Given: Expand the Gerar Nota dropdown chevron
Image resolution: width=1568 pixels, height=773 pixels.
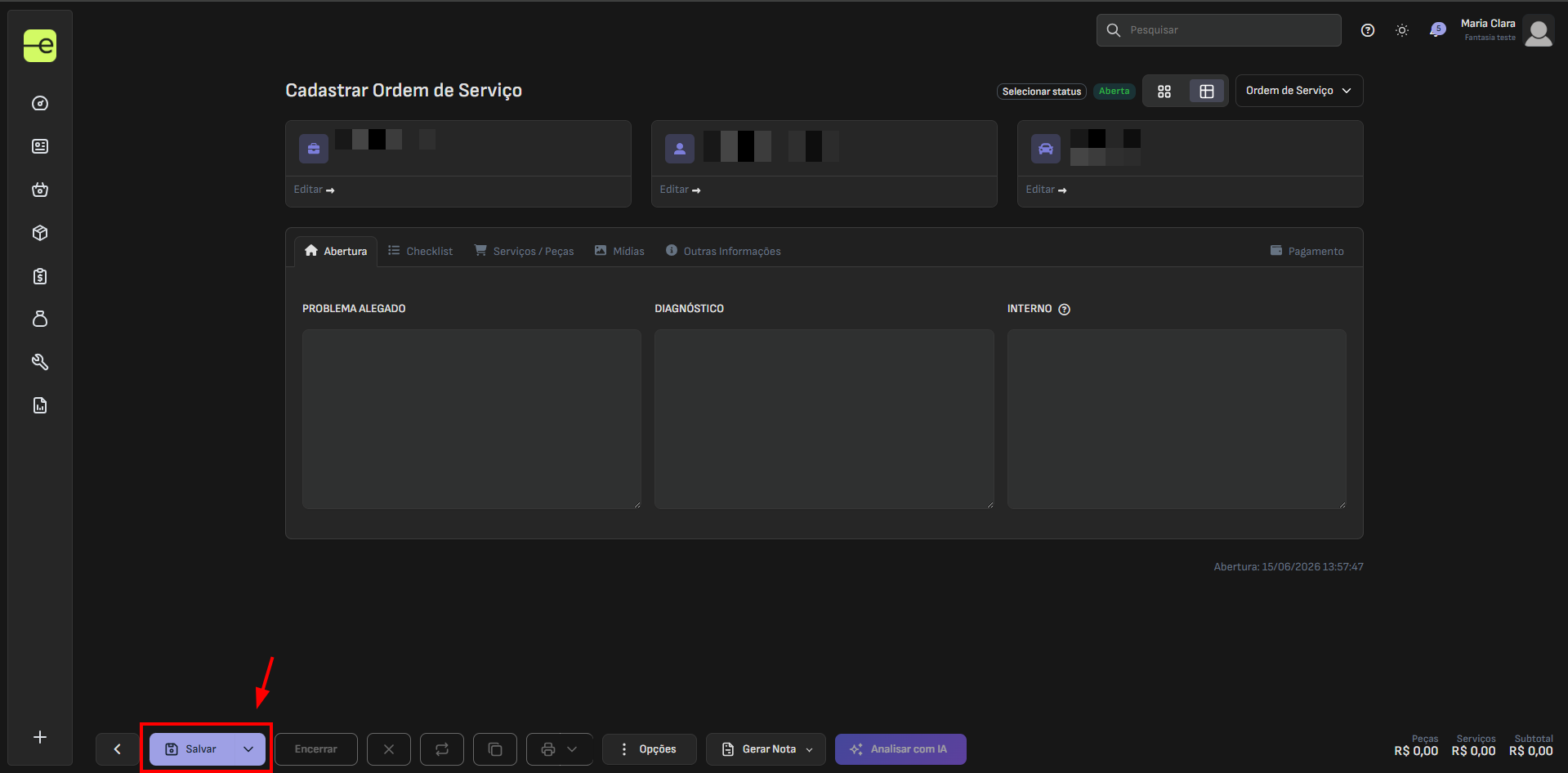Looking at the screenshot, I should 810,749.
